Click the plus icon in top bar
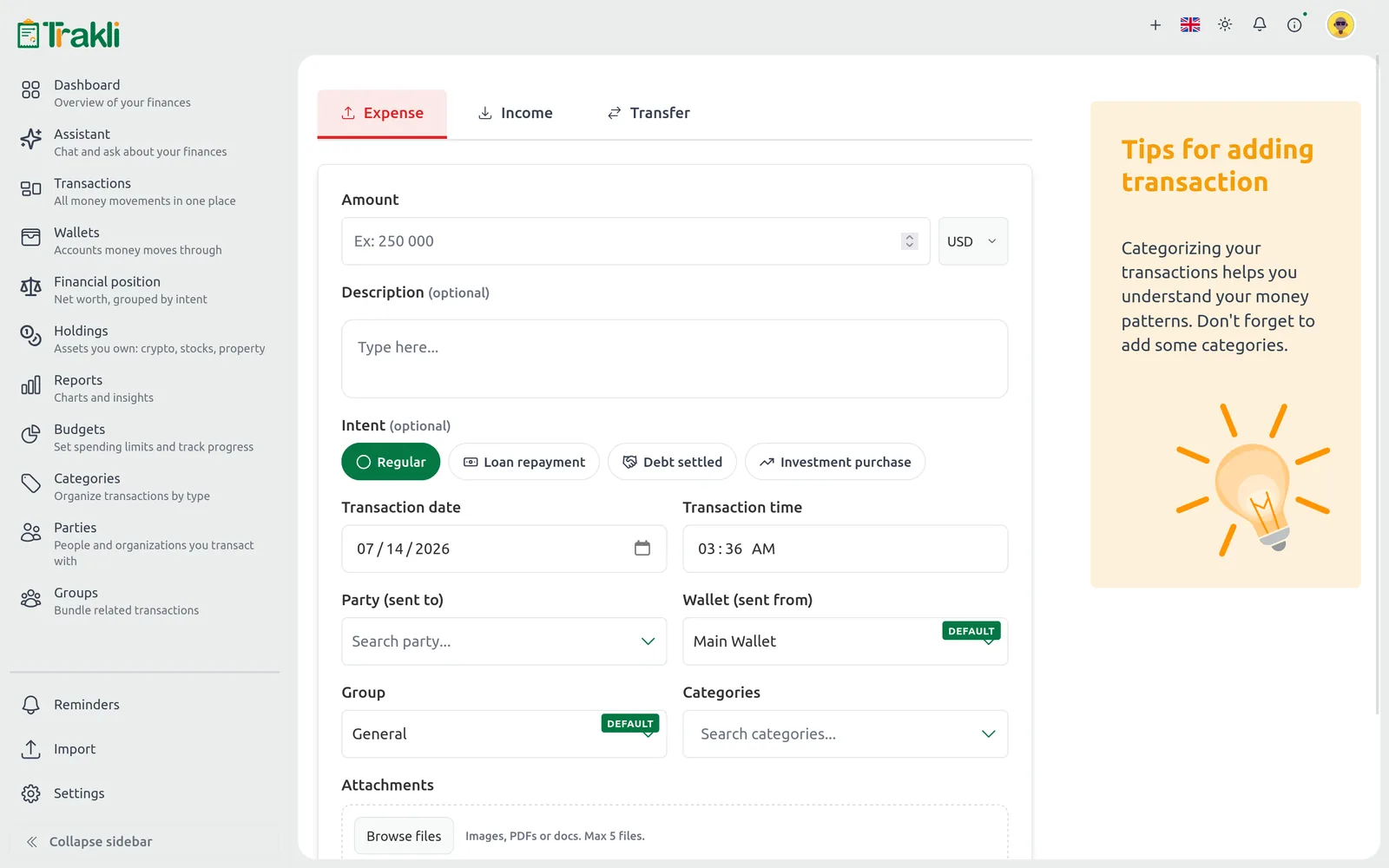Screen dimensions: 1389x868 pyautogui.click(x=1155, y=25)
